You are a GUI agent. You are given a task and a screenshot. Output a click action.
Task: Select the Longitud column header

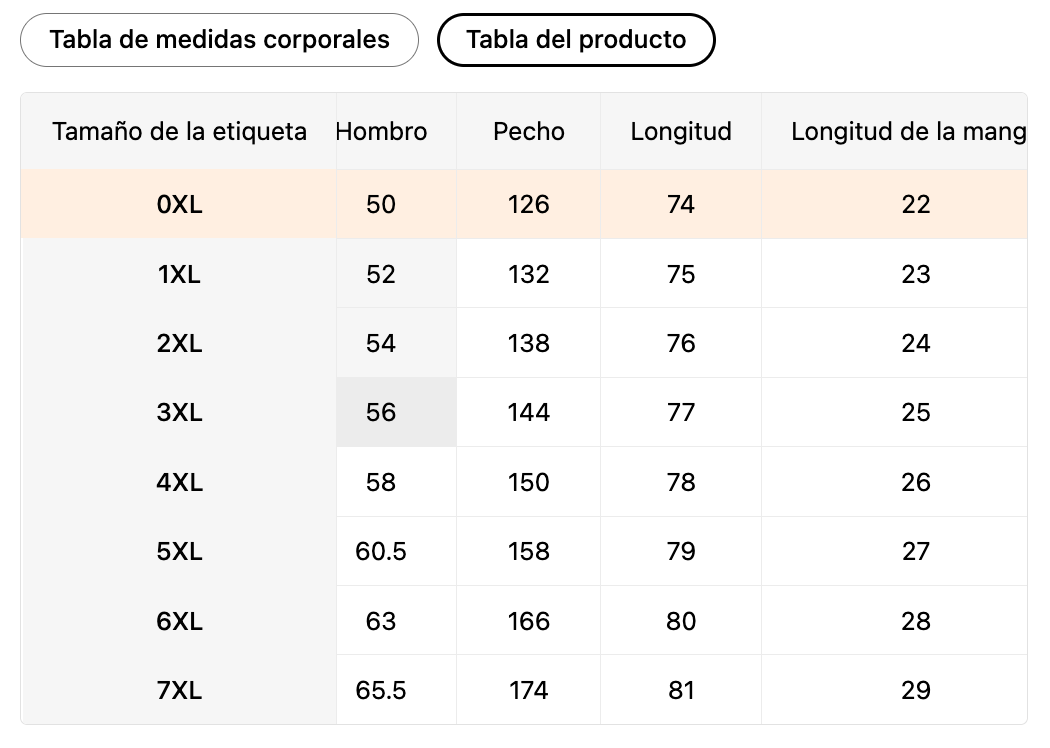point(681,131)
